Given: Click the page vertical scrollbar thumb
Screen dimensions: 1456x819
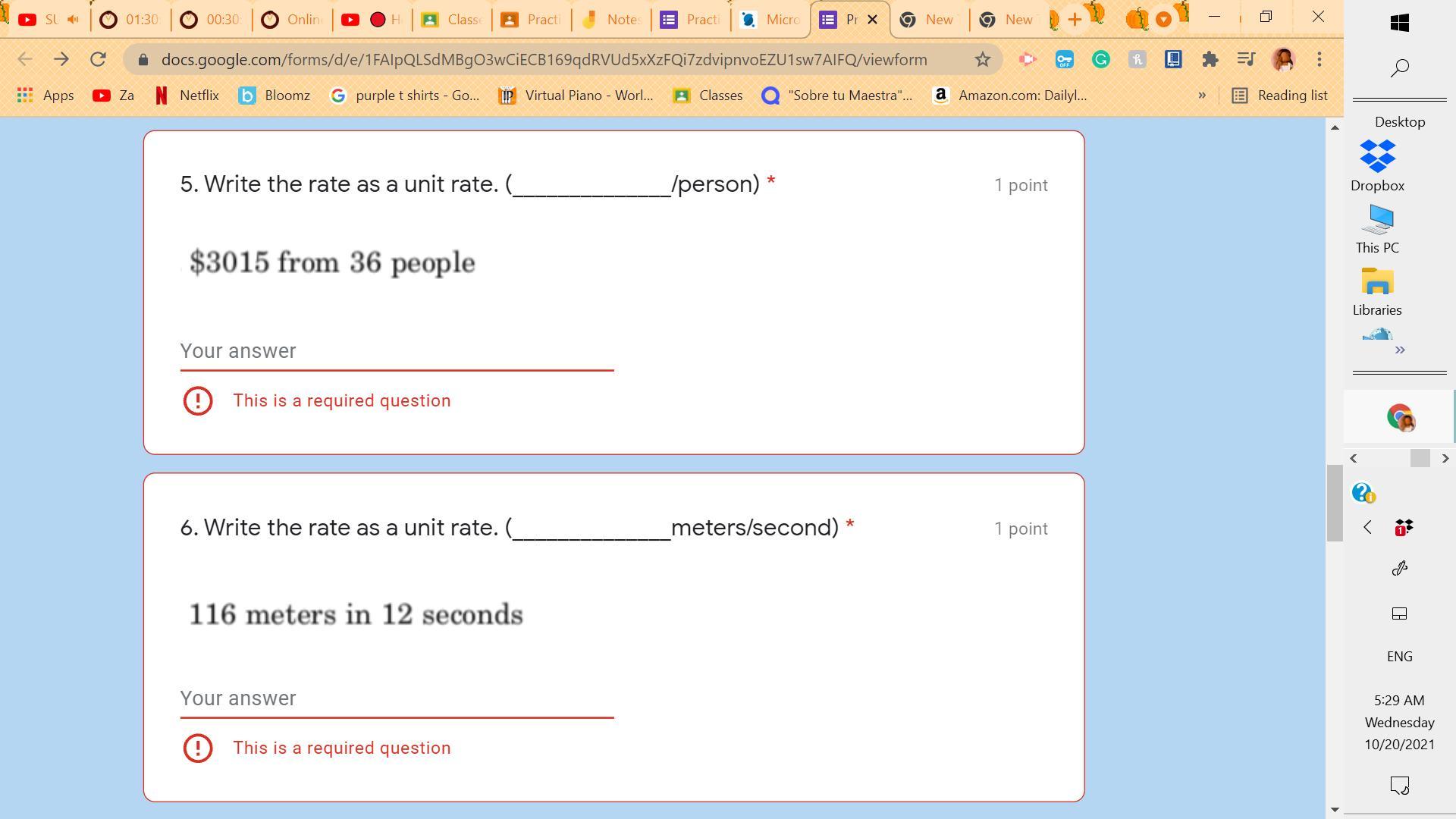Looking at the screenshot, I should click(x=1334, y=503).
